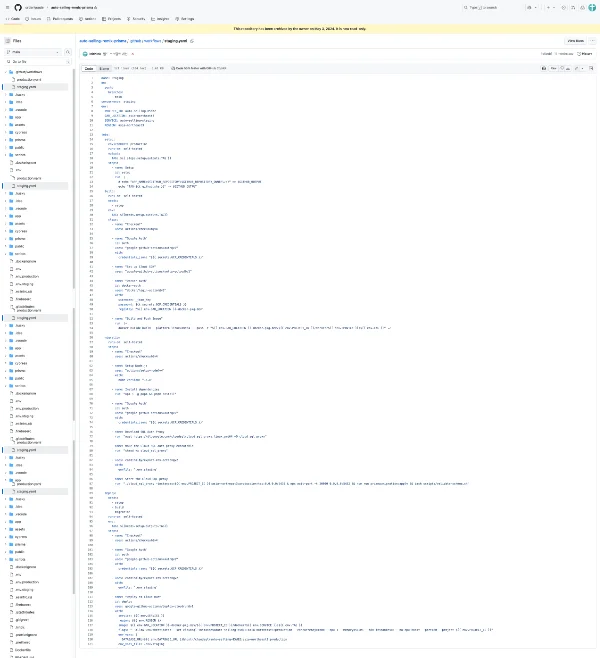The height and width of the screenshot is (658, 600).
Task: Open your pull requests from header icon
Action: (x=573, y=8)
